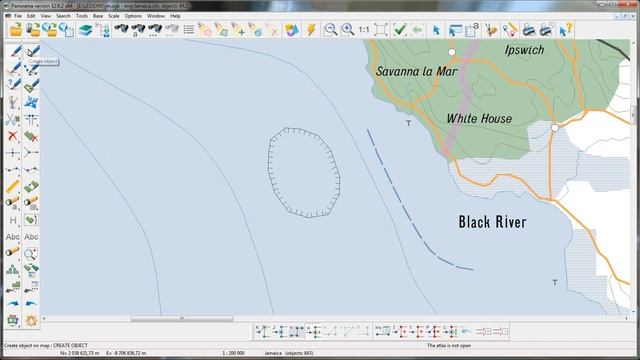Open the Help menu

(x=175, y=16)
